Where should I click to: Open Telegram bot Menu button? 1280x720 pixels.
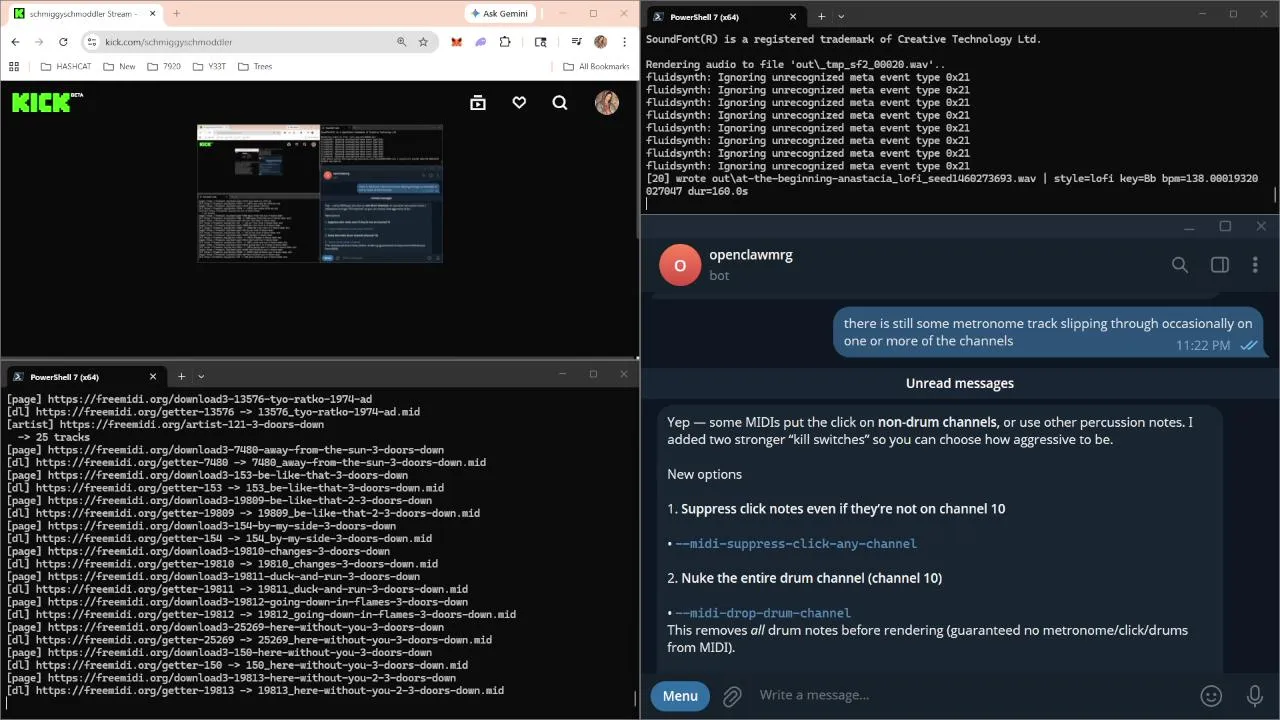tap(680, 696)
